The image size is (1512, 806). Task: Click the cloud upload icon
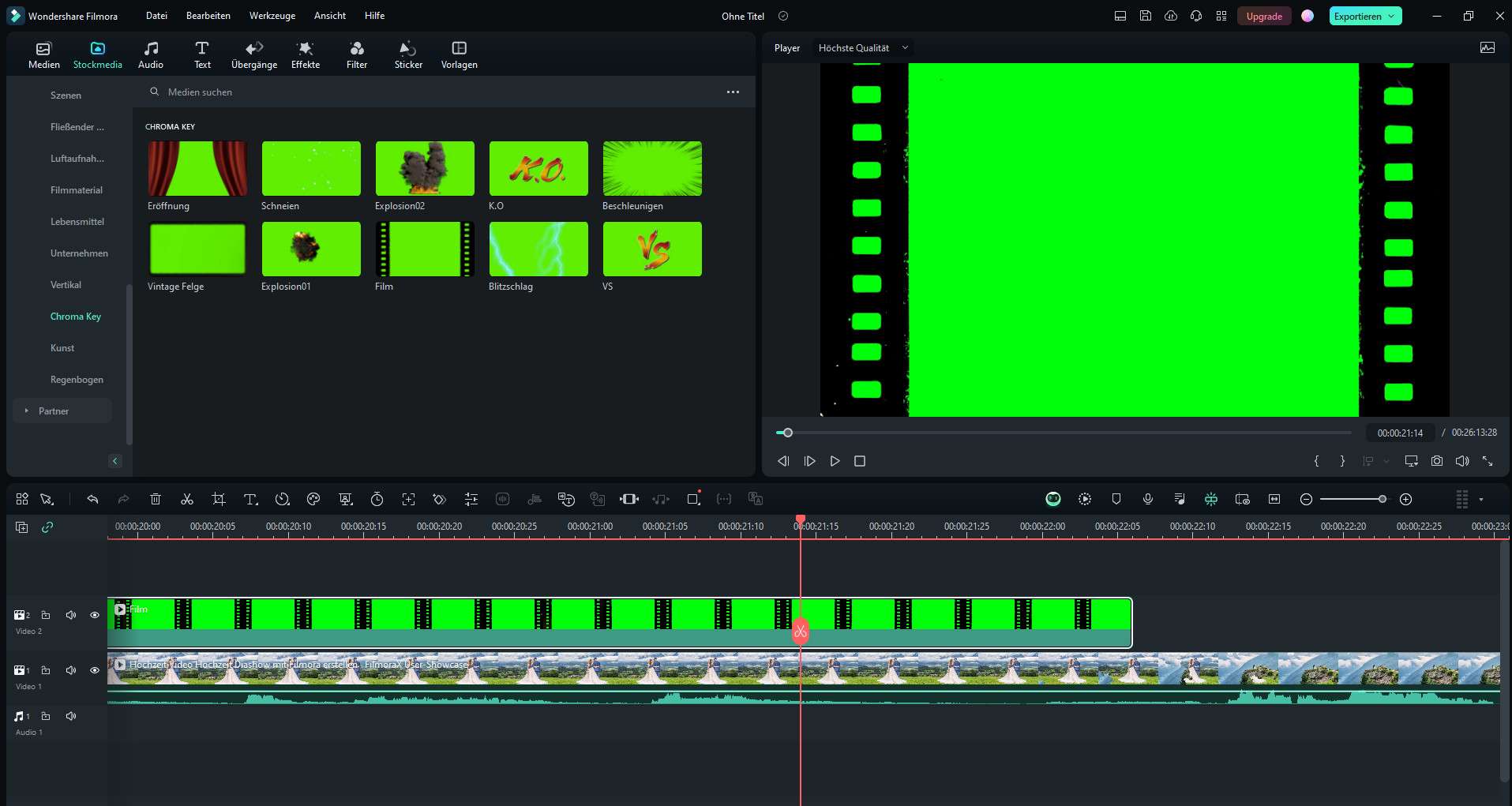pos(1171,16)
